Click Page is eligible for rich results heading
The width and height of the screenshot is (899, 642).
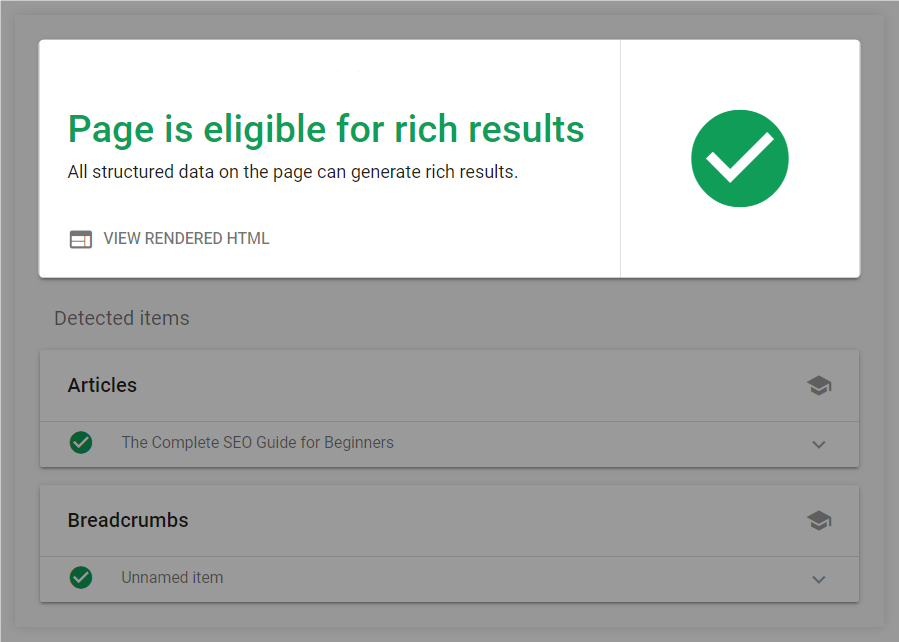pyautogui.click(x=326, y=130)
